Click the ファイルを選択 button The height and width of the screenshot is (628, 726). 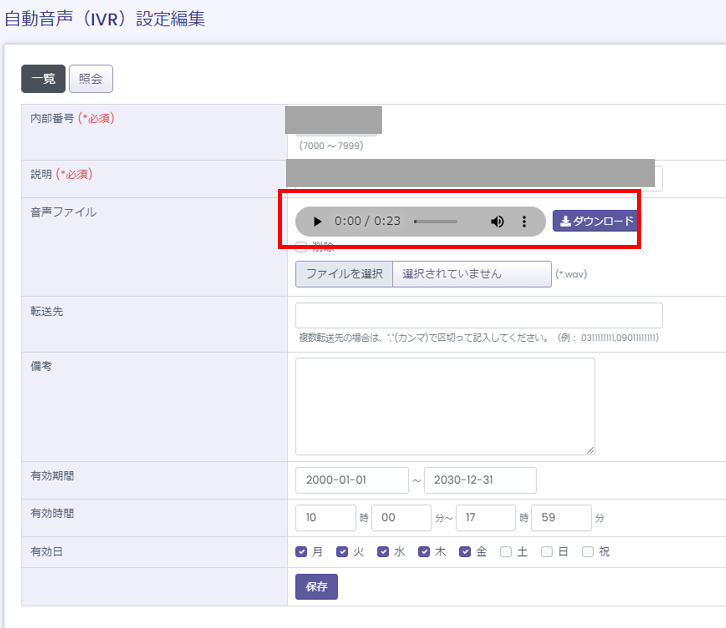(344, 274)
